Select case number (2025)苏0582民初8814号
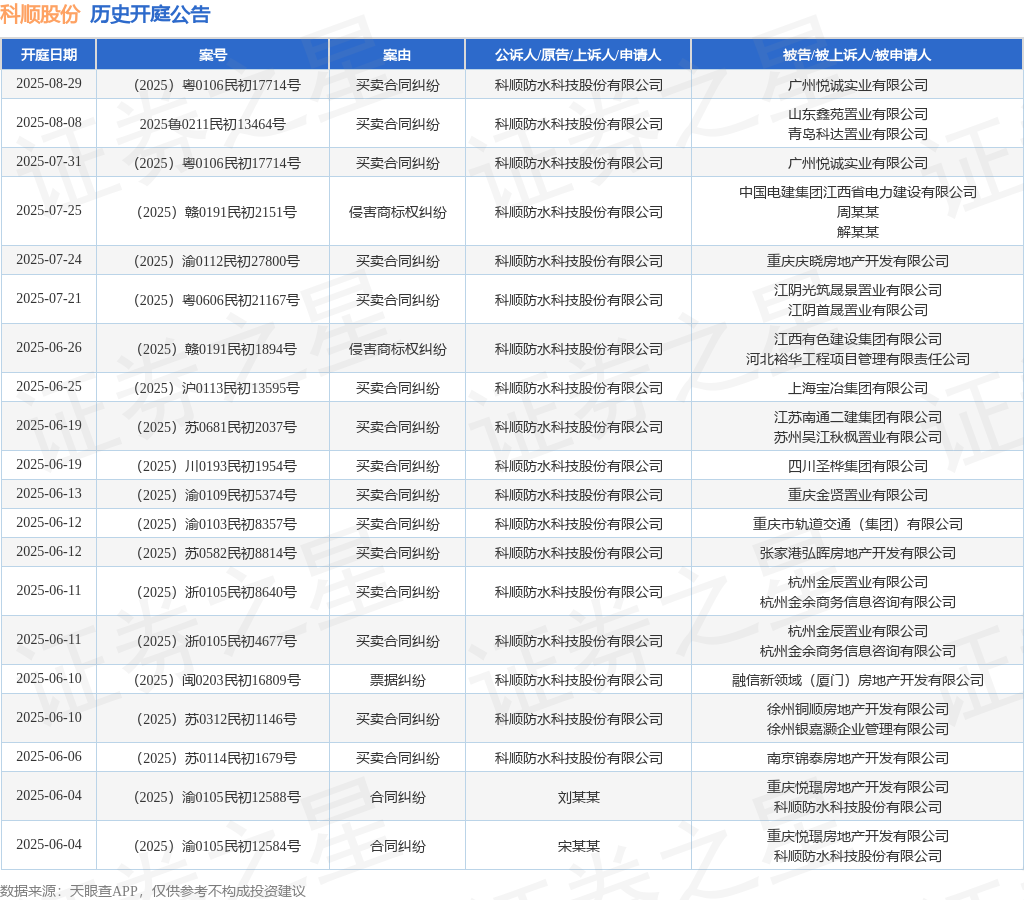Image resolution: width=1024 pixels, height=900 pixels. coord(216,553)
